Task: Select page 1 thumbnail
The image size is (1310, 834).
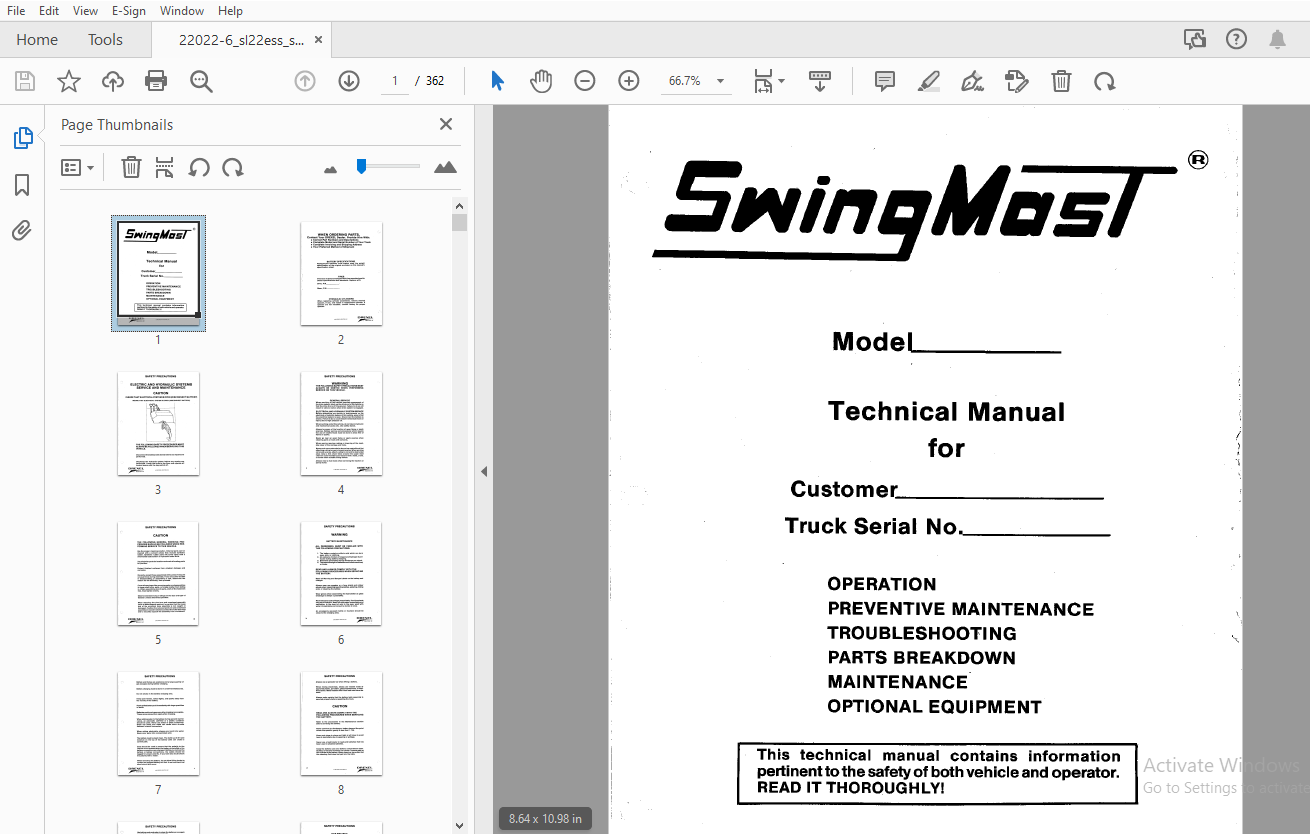Action: [x=158, y=272]
